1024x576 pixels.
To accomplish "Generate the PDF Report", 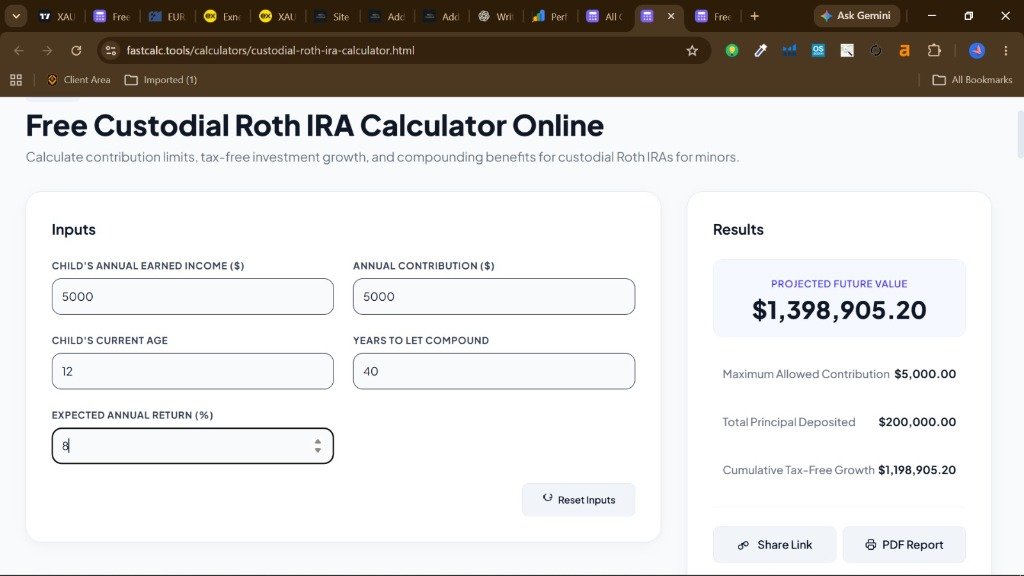I will pos(904,545).
